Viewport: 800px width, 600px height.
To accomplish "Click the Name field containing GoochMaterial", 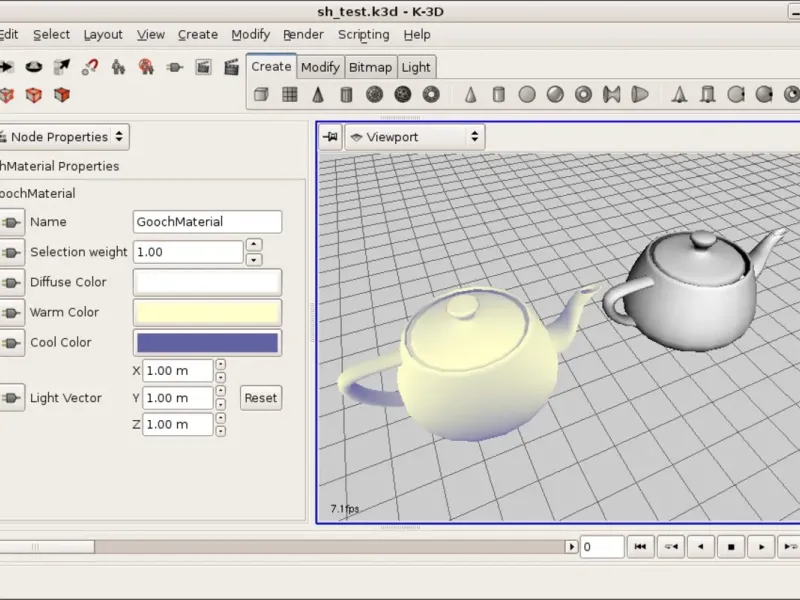I will (x=207, y=222).
